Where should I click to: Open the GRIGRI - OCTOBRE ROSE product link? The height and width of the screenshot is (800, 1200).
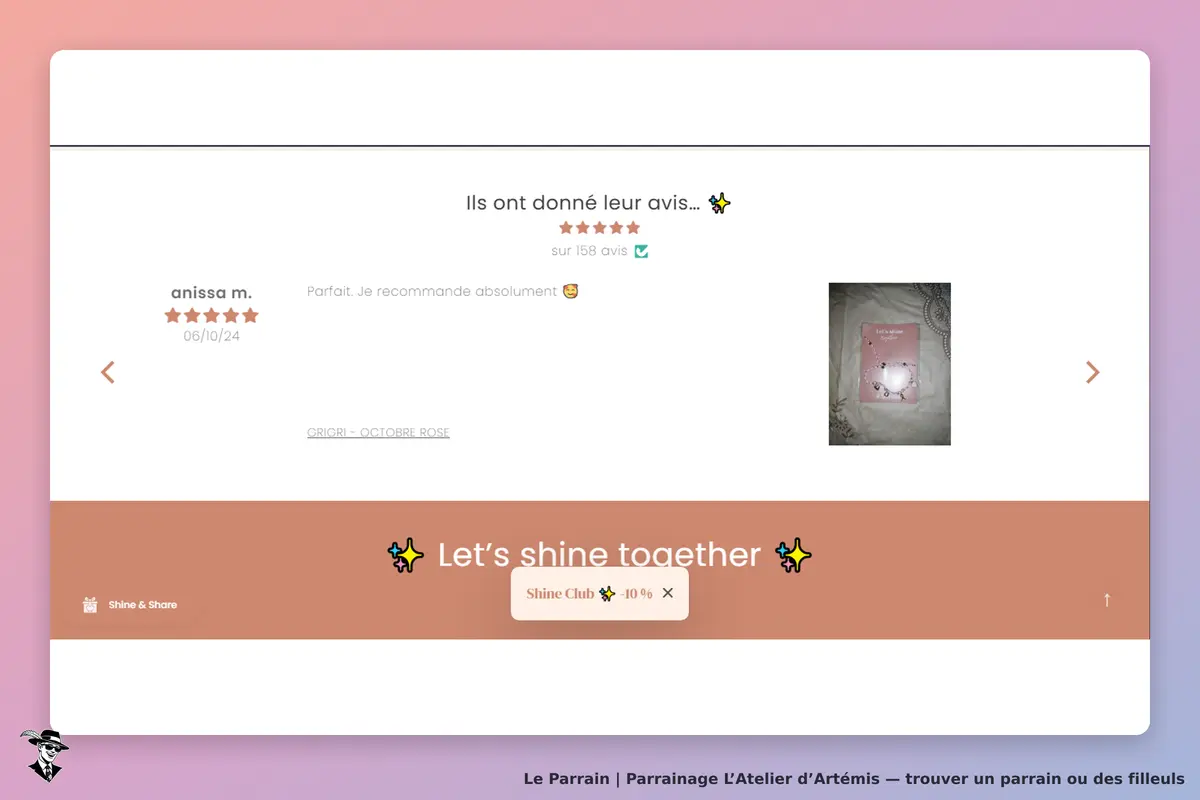[x=378, y=433]
